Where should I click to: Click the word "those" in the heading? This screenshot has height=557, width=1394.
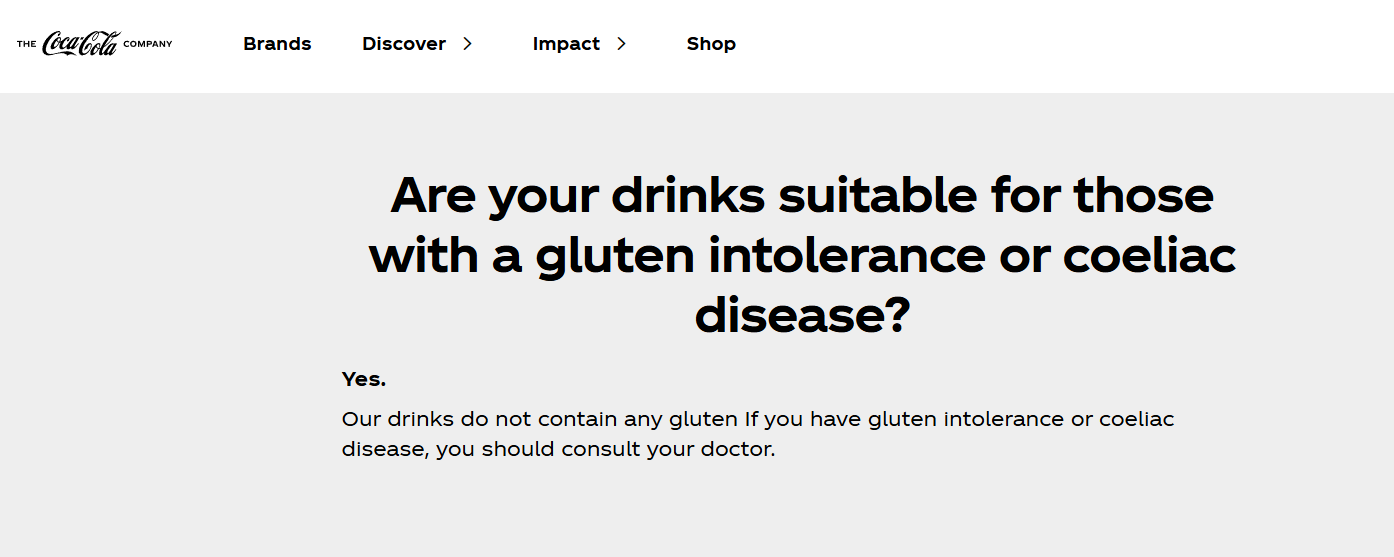click(x=1143, y=195)
